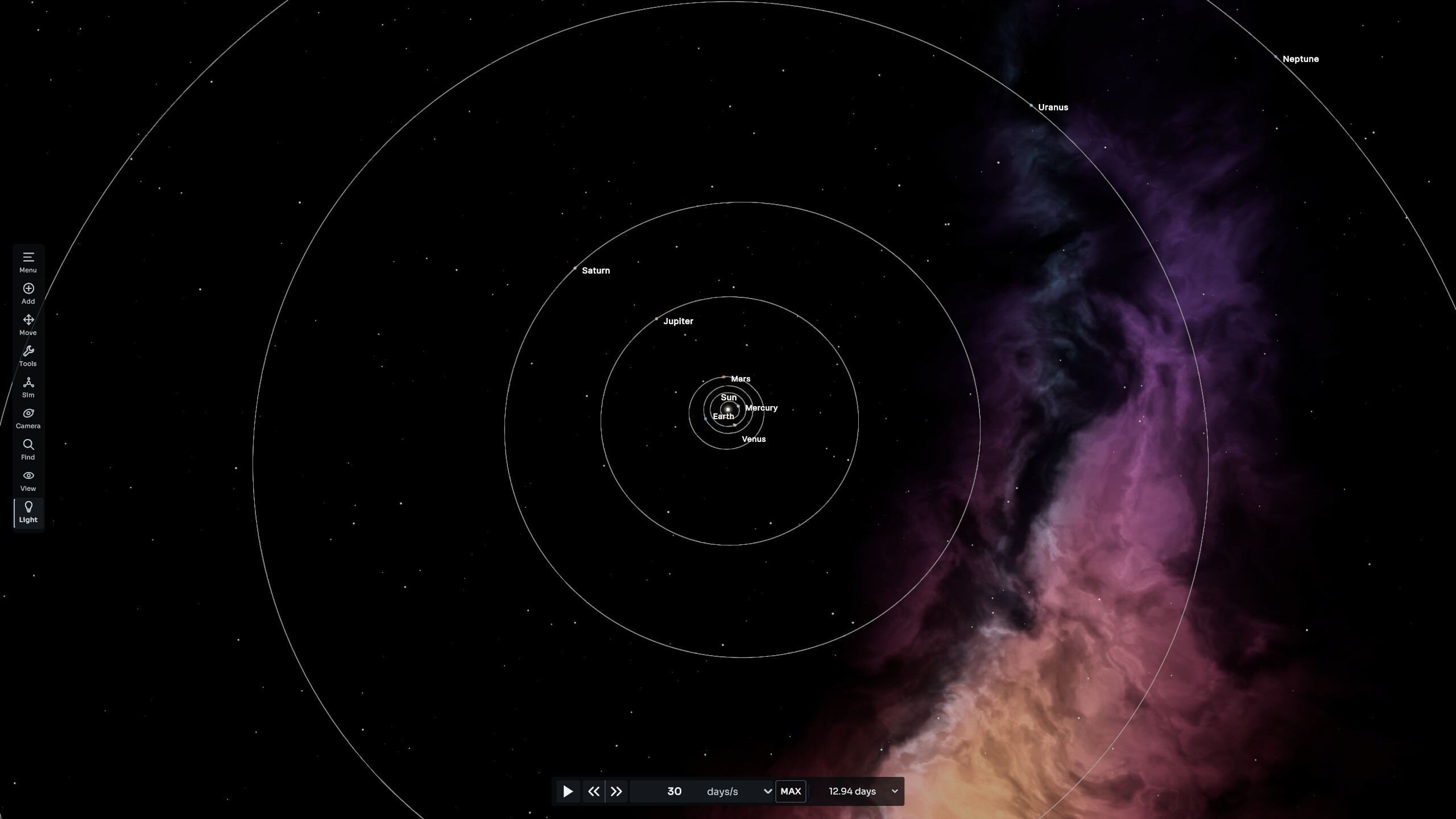
Task: Start simulation with the play button
Action: [568, 791]
